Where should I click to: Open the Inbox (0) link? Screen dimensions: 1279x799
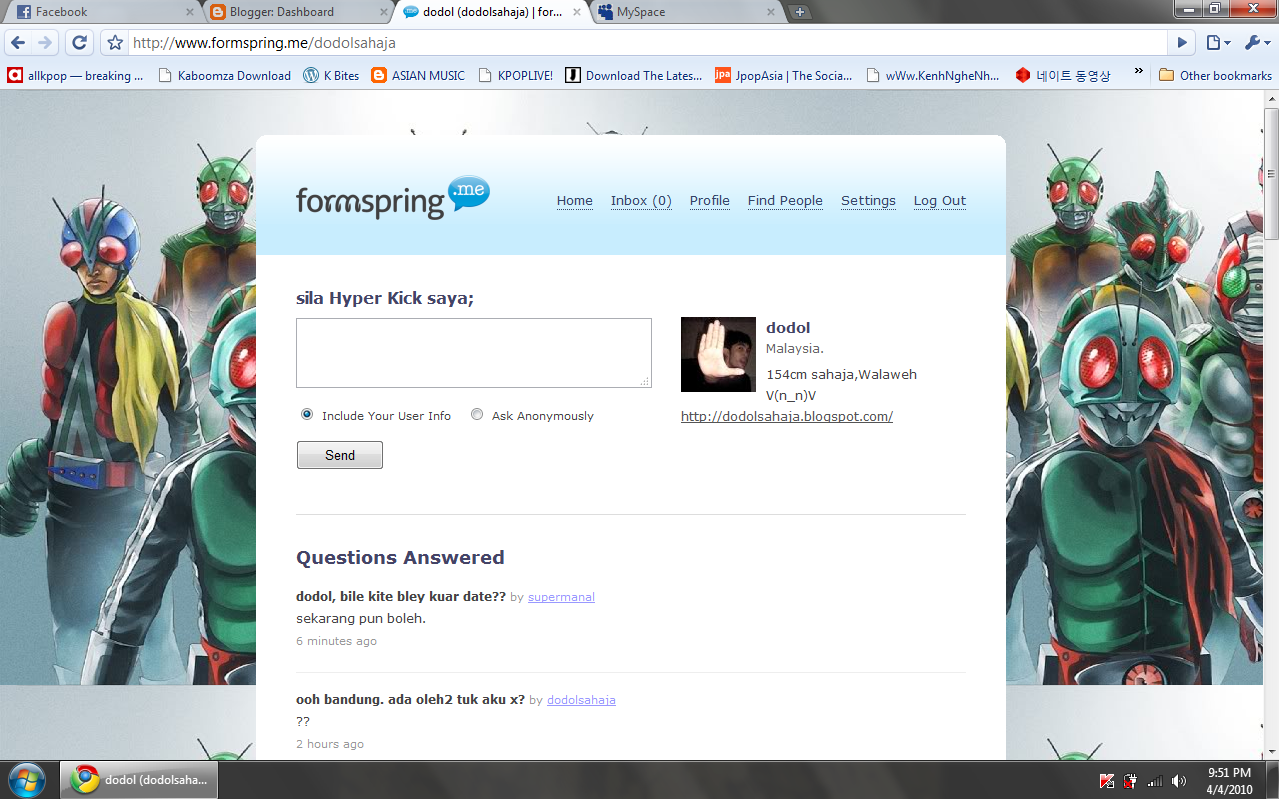pyautogui.click(x=641, y=200)
